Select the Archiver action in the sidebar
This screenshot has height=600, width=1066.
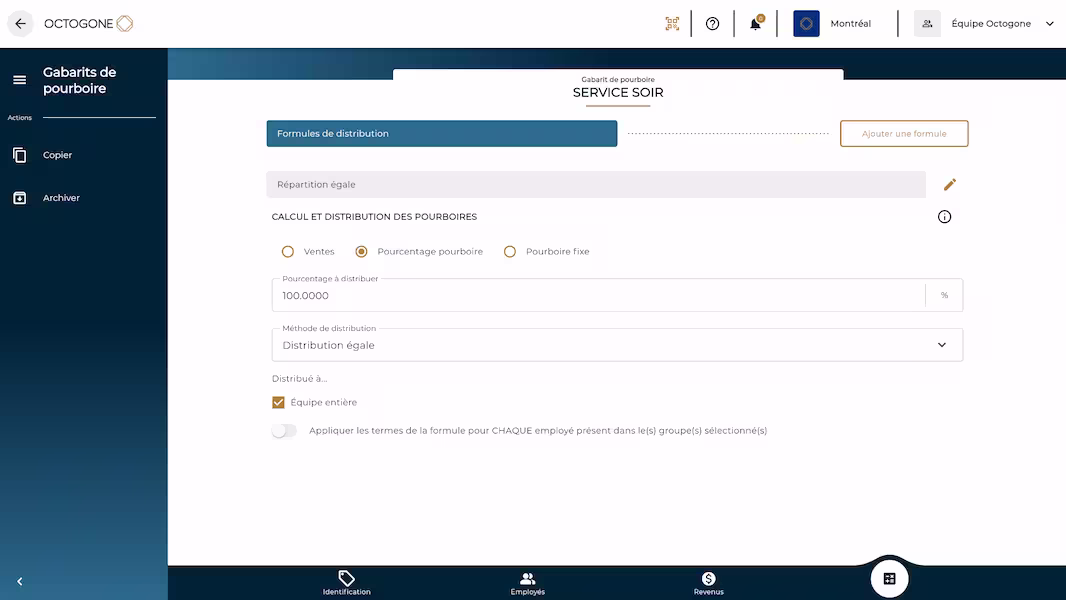point(62,197)
